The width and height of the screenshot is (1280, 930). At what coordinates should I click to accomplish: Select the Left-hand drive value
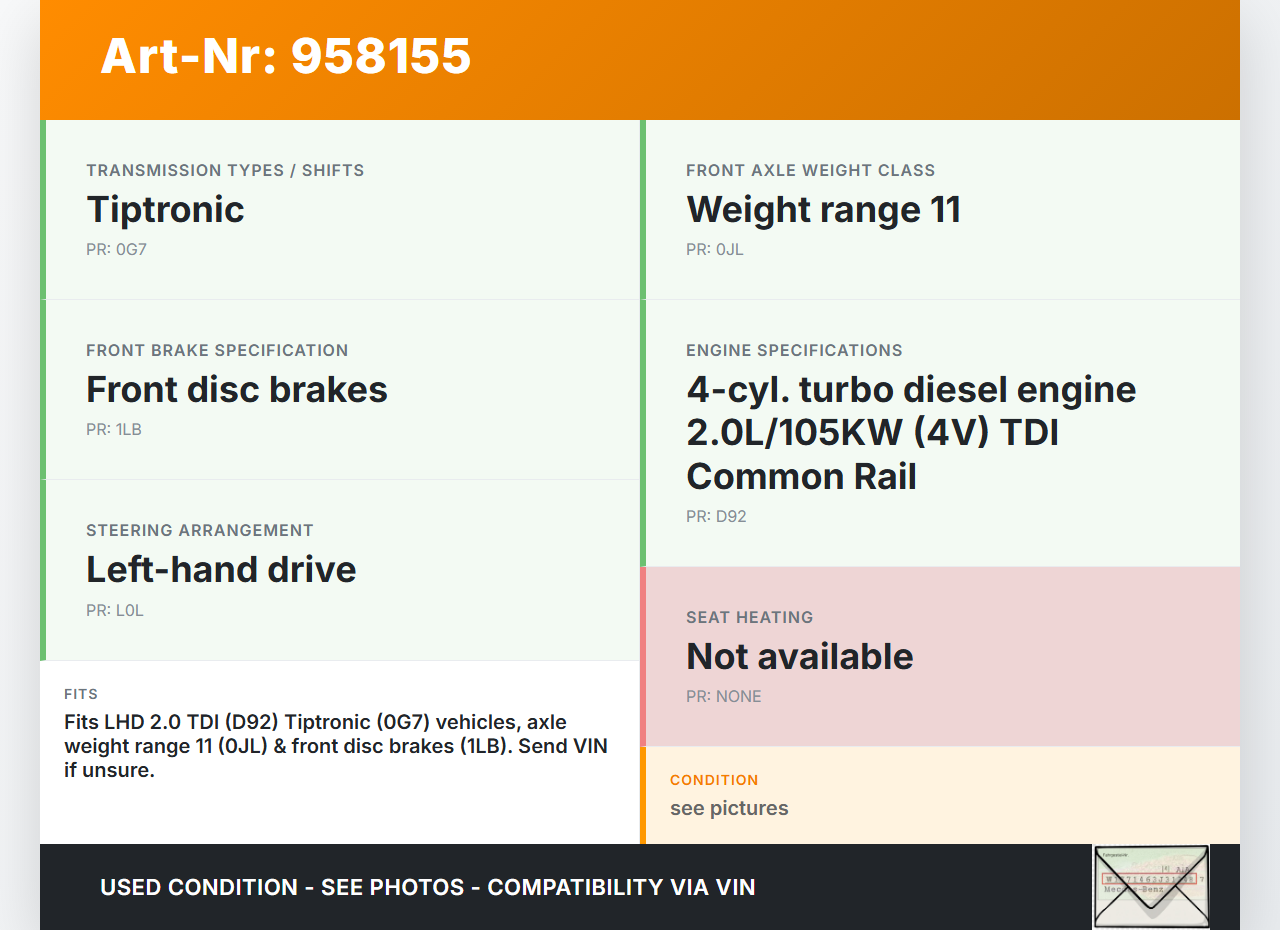(221, 570)
